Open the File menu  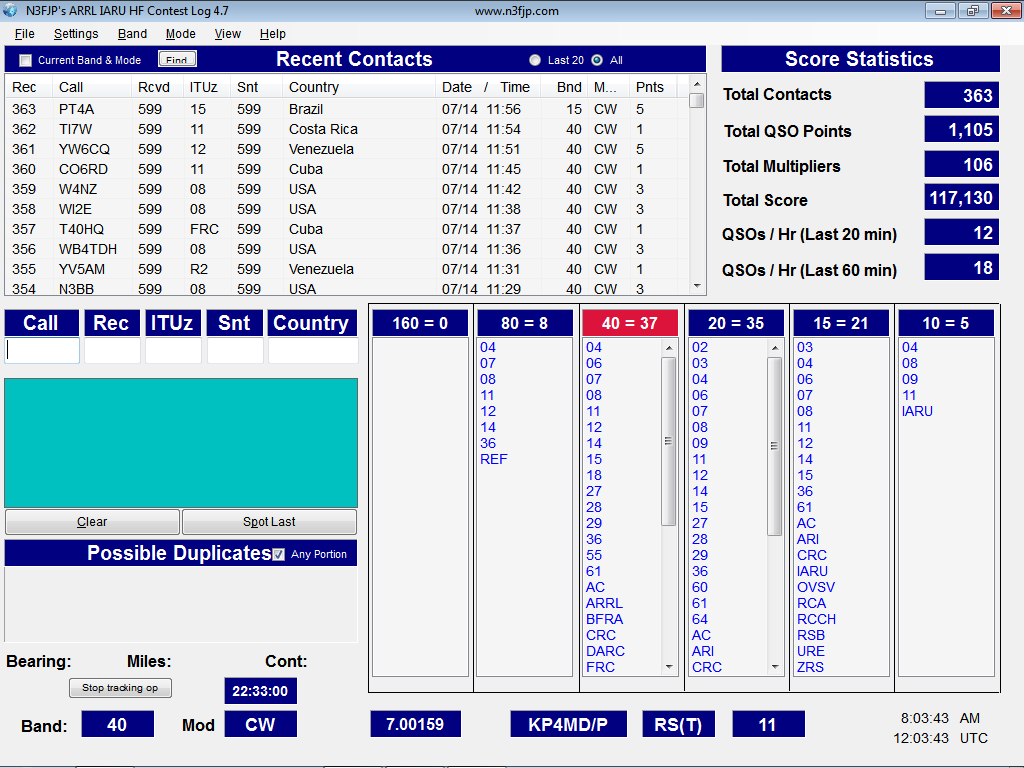[25, 34]
